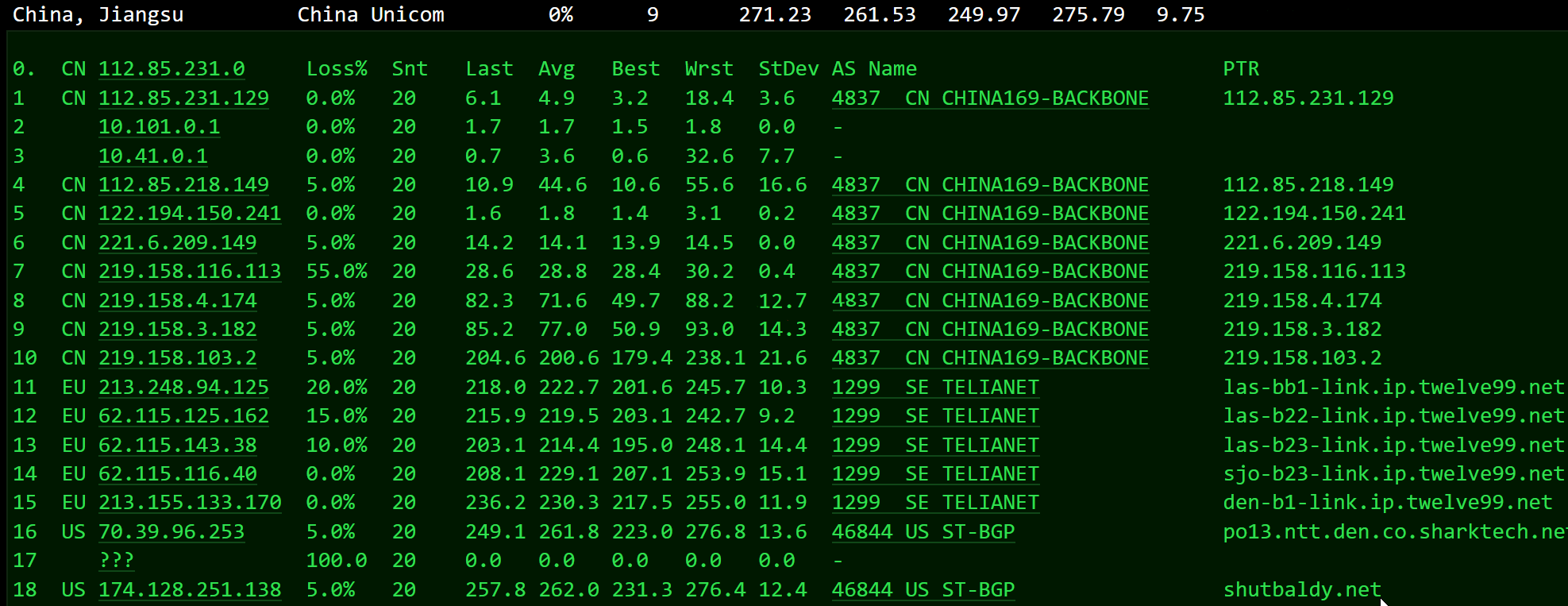Viewport: 1568px width, 606px height.
Task: Click AS 1299 TELIANET on hop 12
Action: click(935, 415)
